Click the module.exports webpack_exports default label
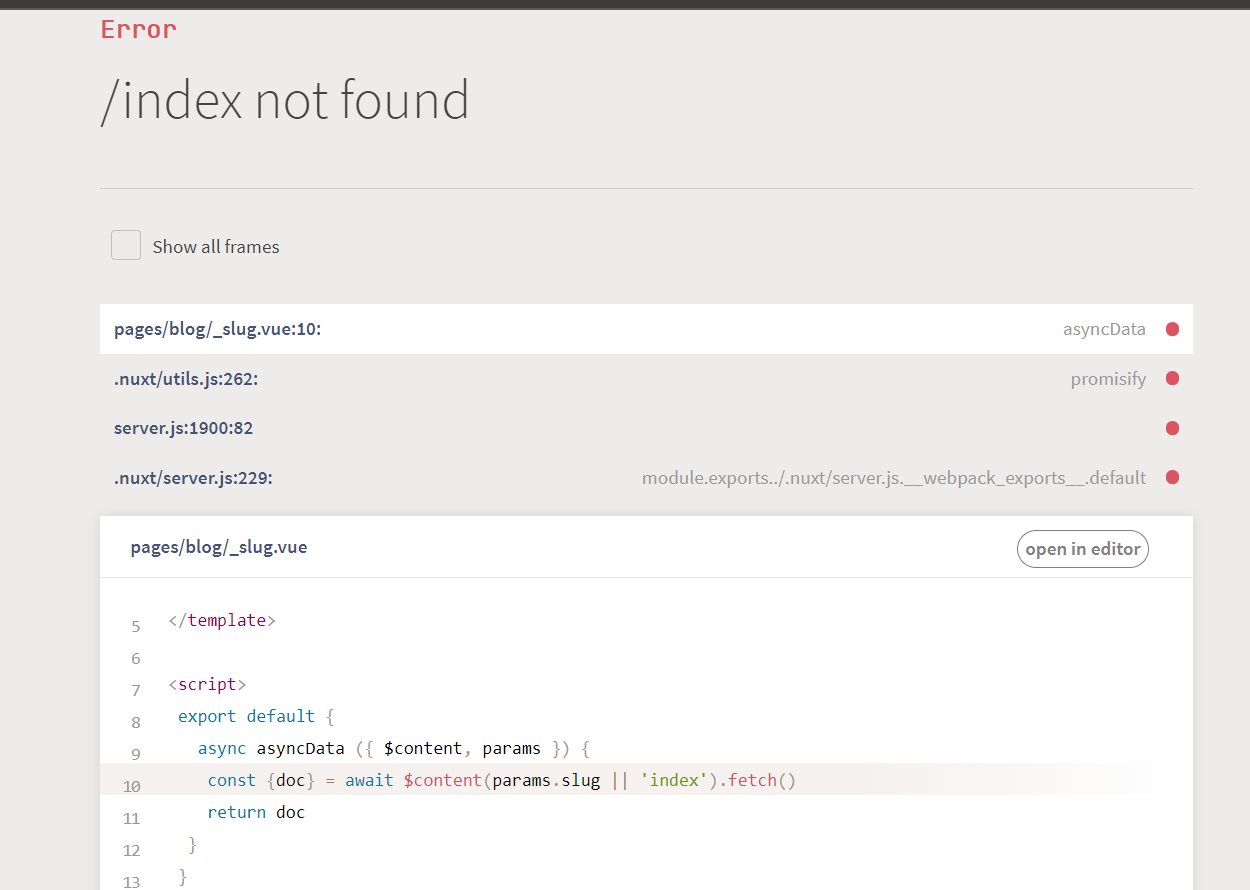The image size is (1250, 890). click(x=894, y=478)
